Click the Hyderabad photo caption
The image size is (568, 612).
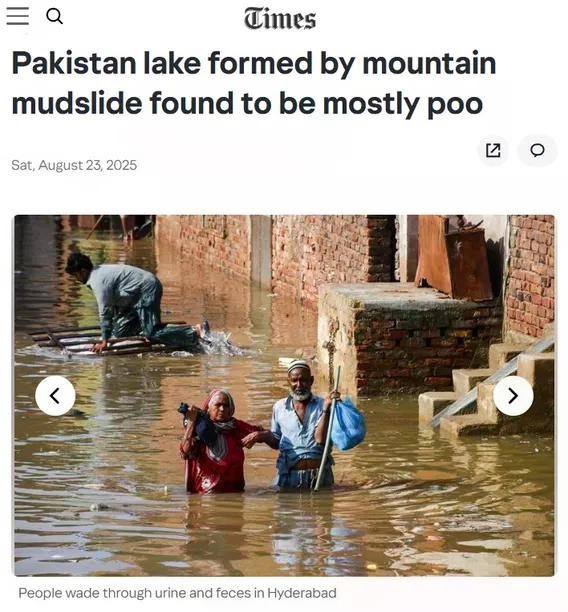pyautogui.click(x=177, y=593)
